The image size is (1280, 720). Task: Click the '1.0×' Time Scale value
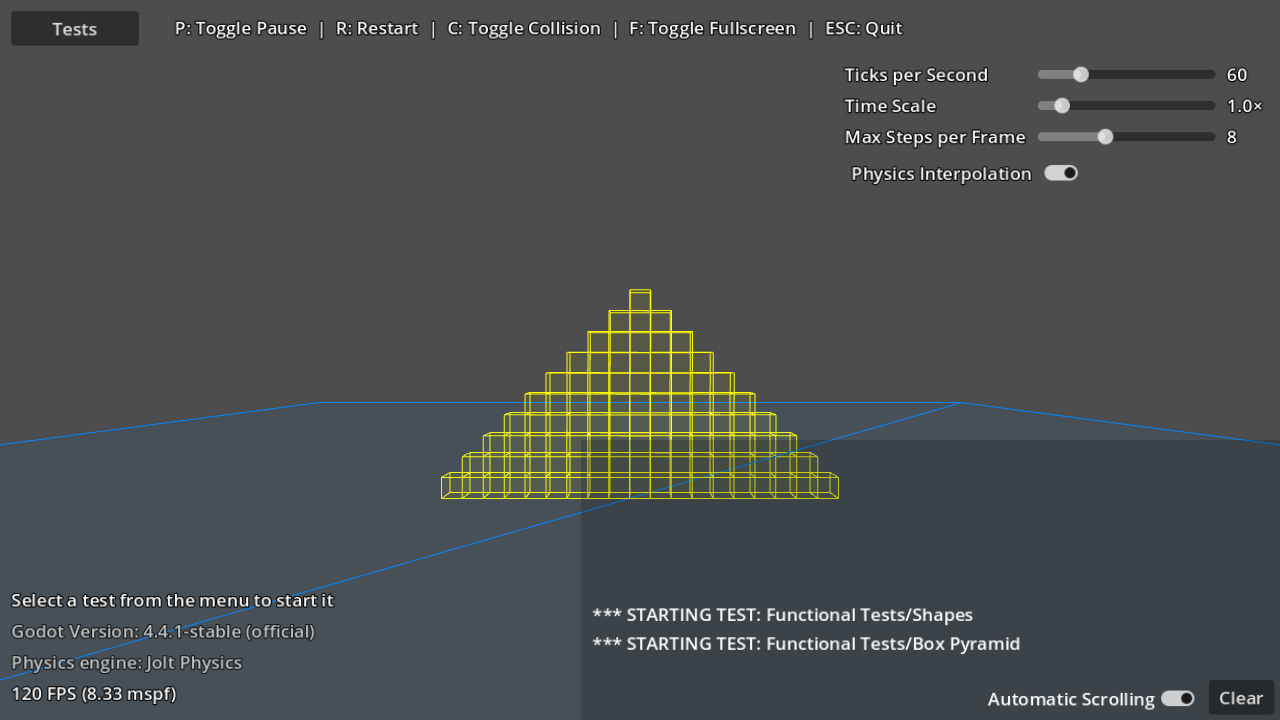click(x=1244, y=105)
